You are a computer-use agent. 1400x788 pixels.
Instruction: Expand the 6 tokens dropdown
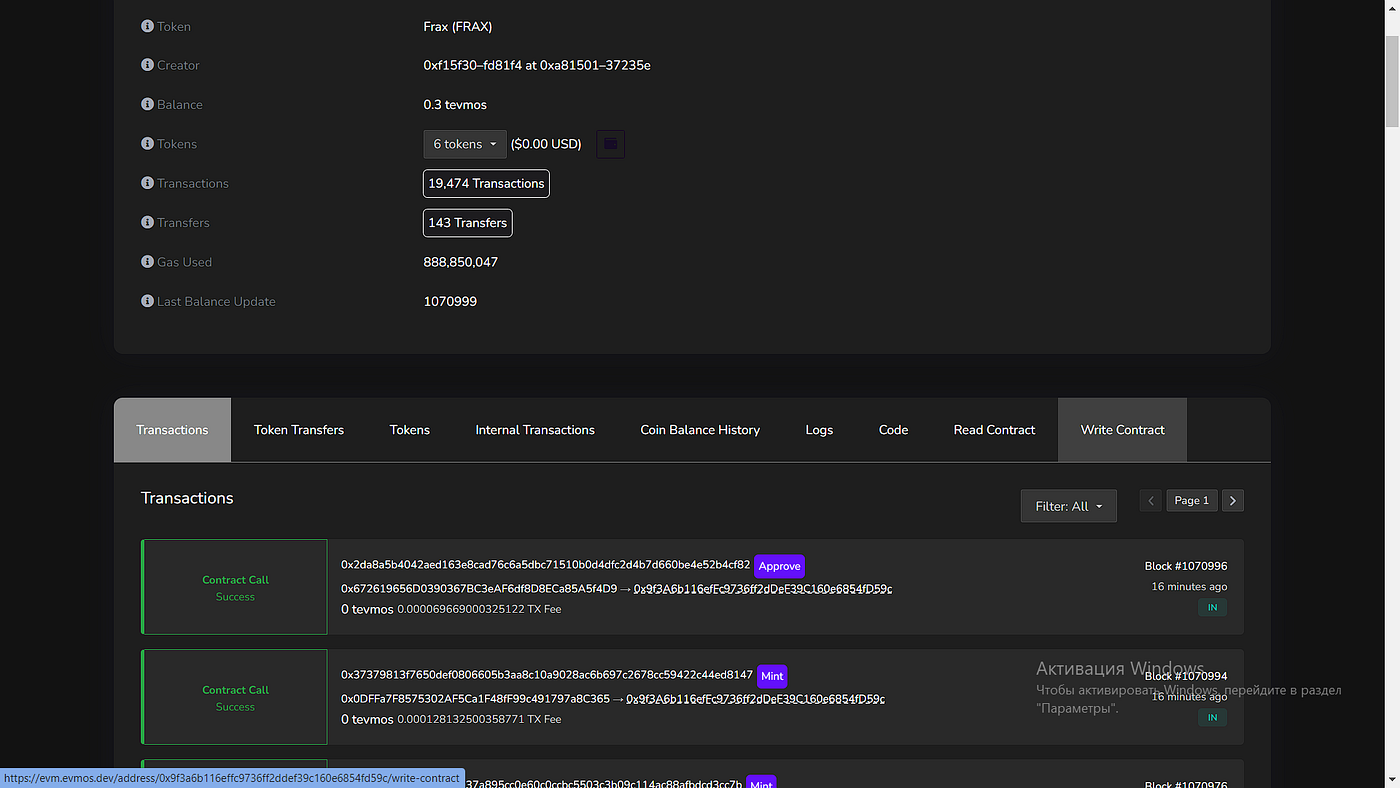[x=465, y=144]
